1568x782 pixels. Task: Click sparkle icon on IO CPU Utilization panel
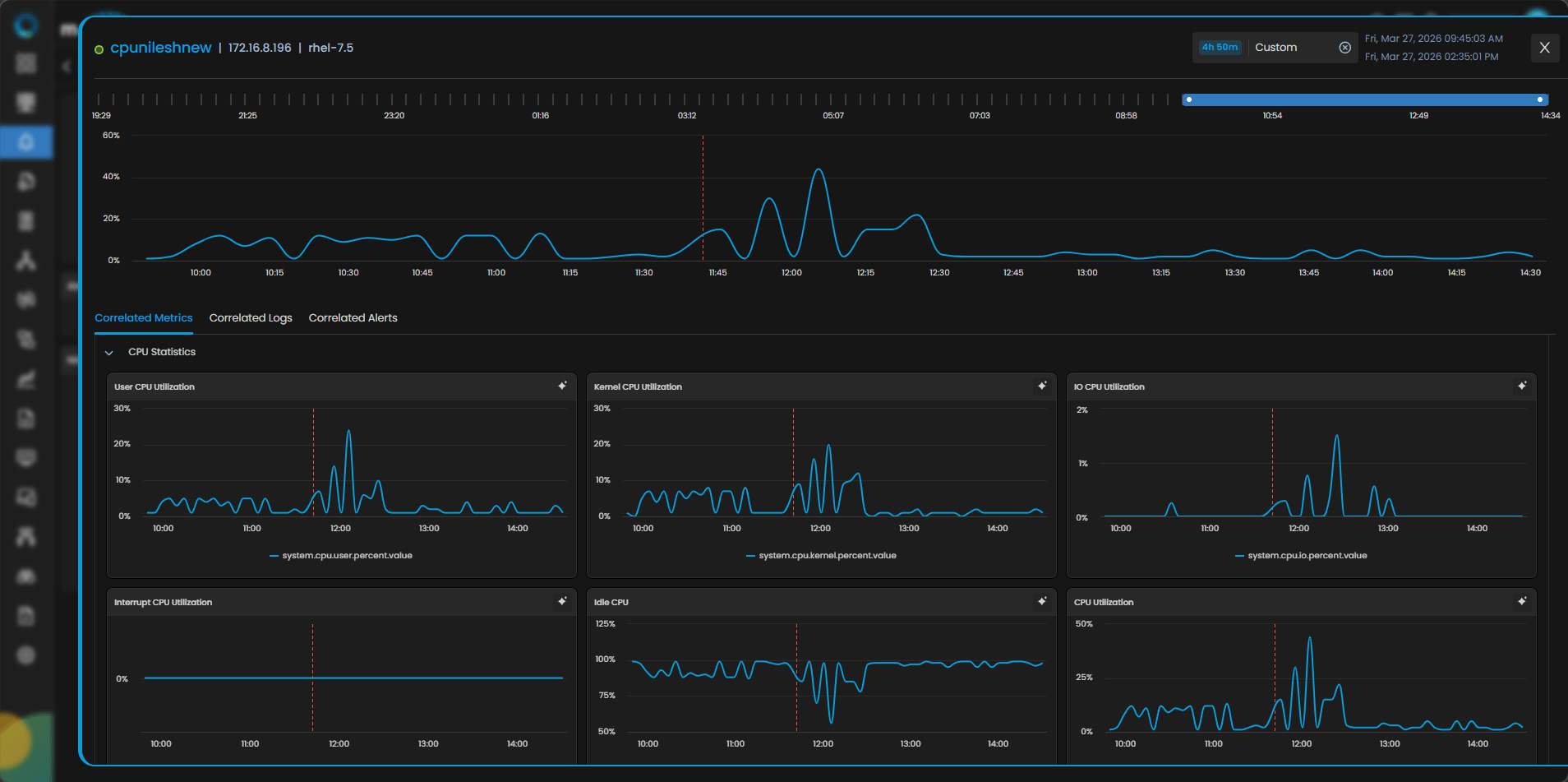pyautogui.click(x=1522, y=386)
